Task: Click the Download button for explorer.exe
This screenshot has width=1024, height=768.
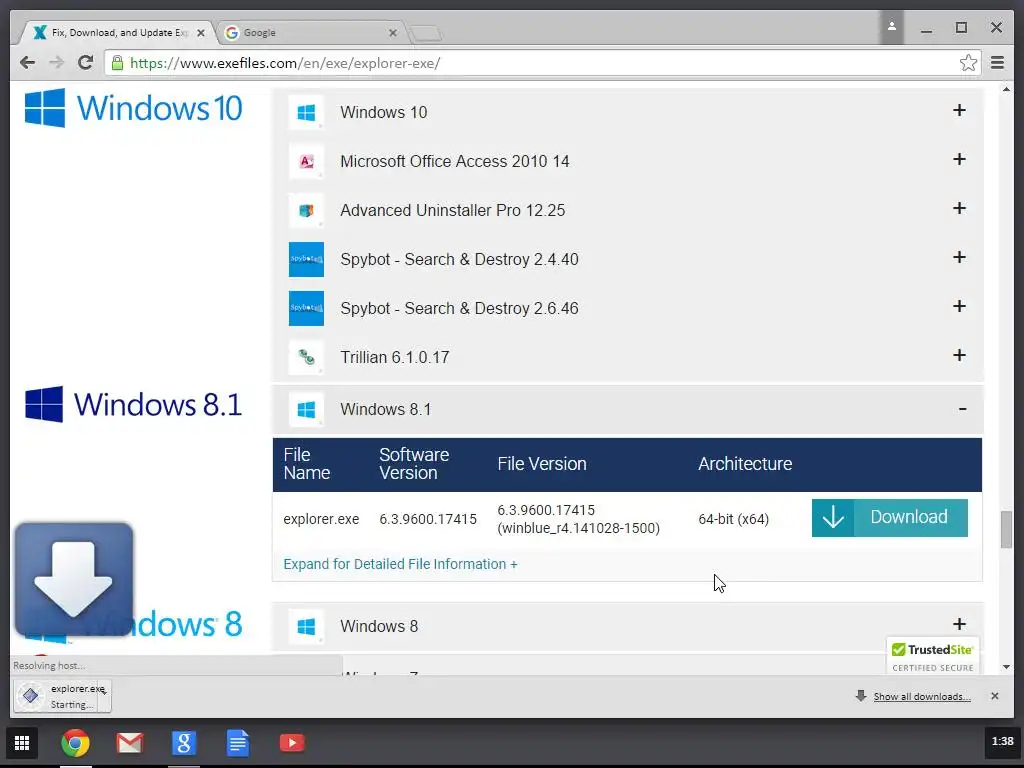Action: pyautogui.click(x=889, y=518)
